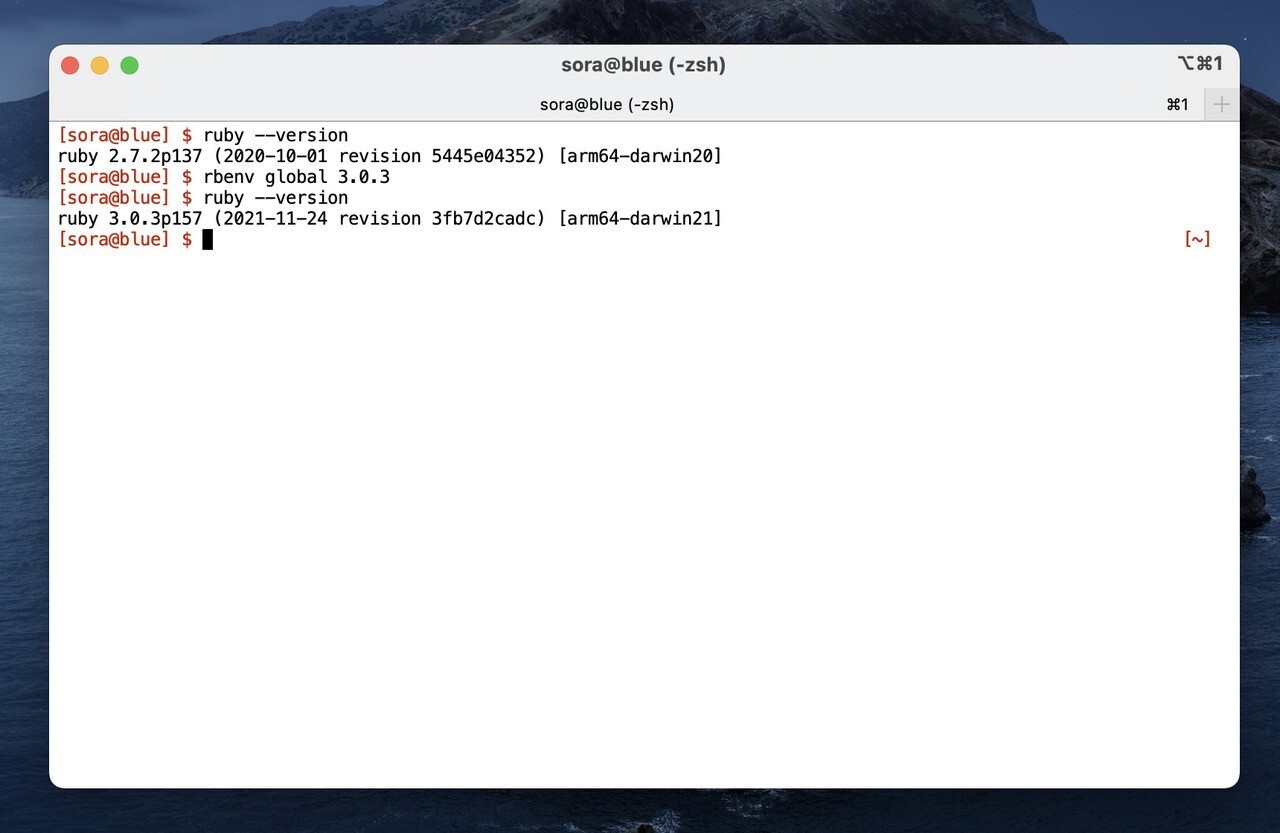The image size is (1280, 833).
Task: Close the terminal window with the red button
Action: click(x=70, y=65)
